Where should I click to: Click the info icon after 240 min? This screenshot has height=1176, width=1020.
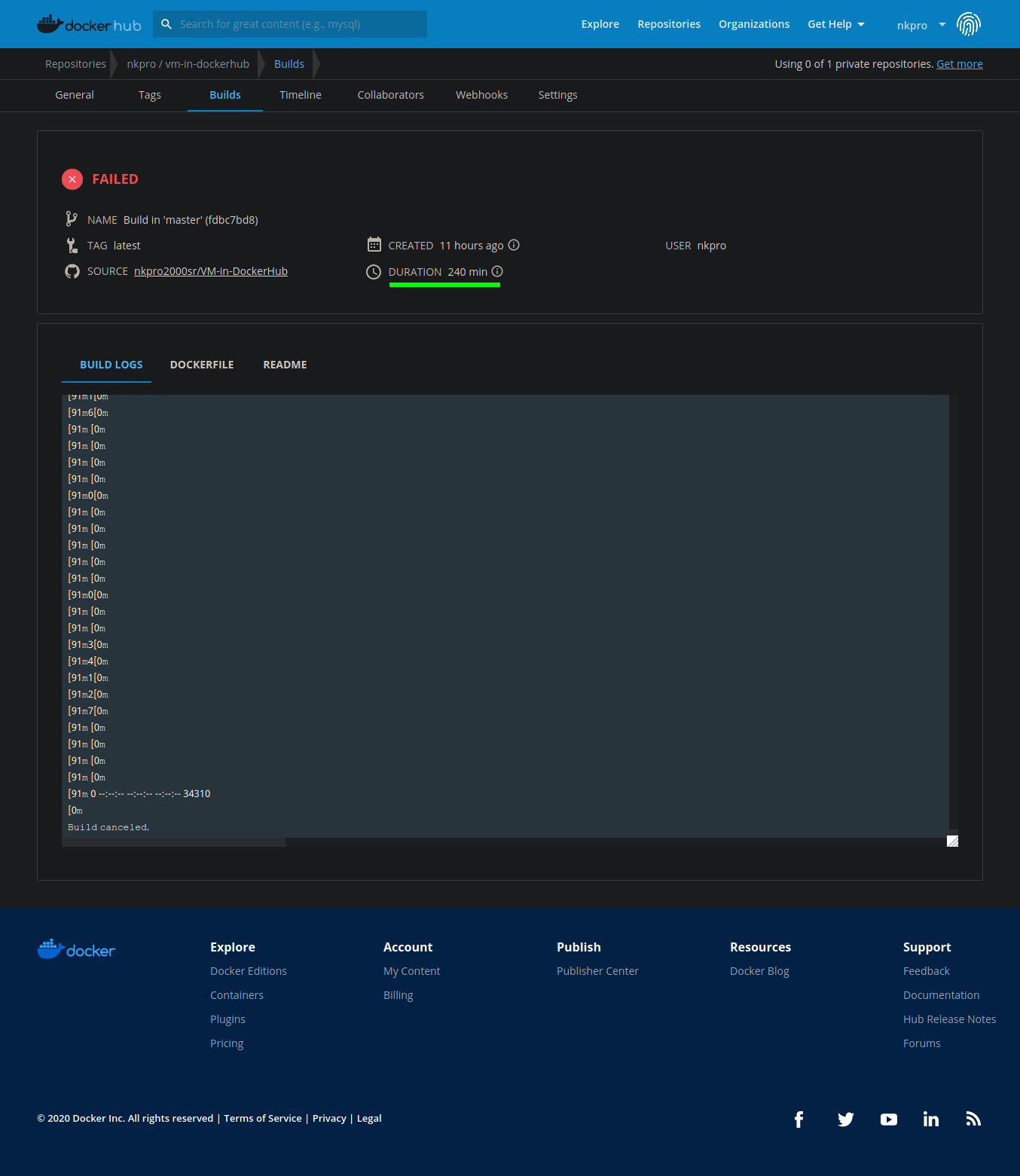pyautogui.click(x=497, y=271)
